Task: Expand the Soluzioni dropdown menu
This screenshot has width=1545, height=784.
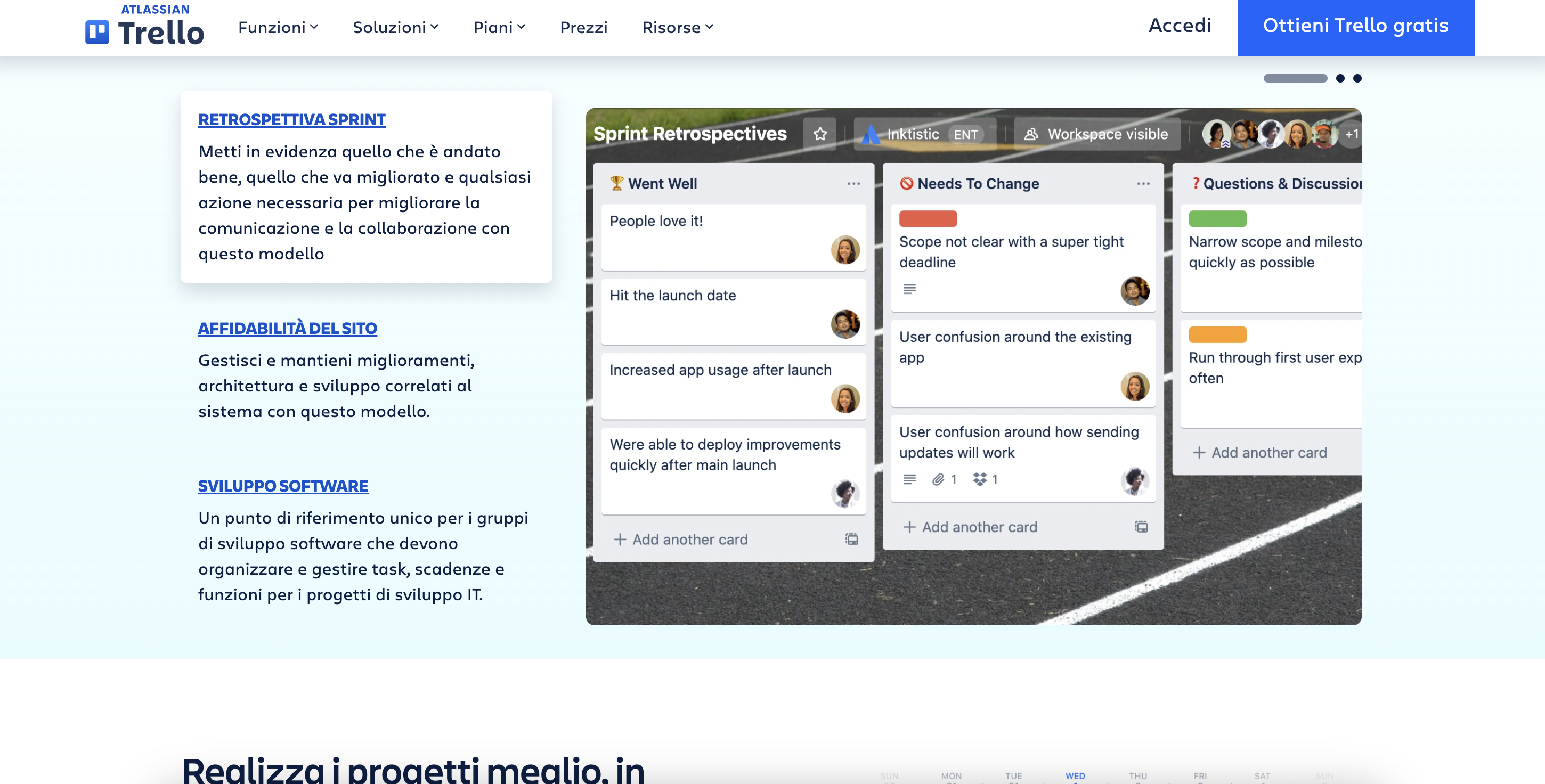Action: [x=395, y=28]
